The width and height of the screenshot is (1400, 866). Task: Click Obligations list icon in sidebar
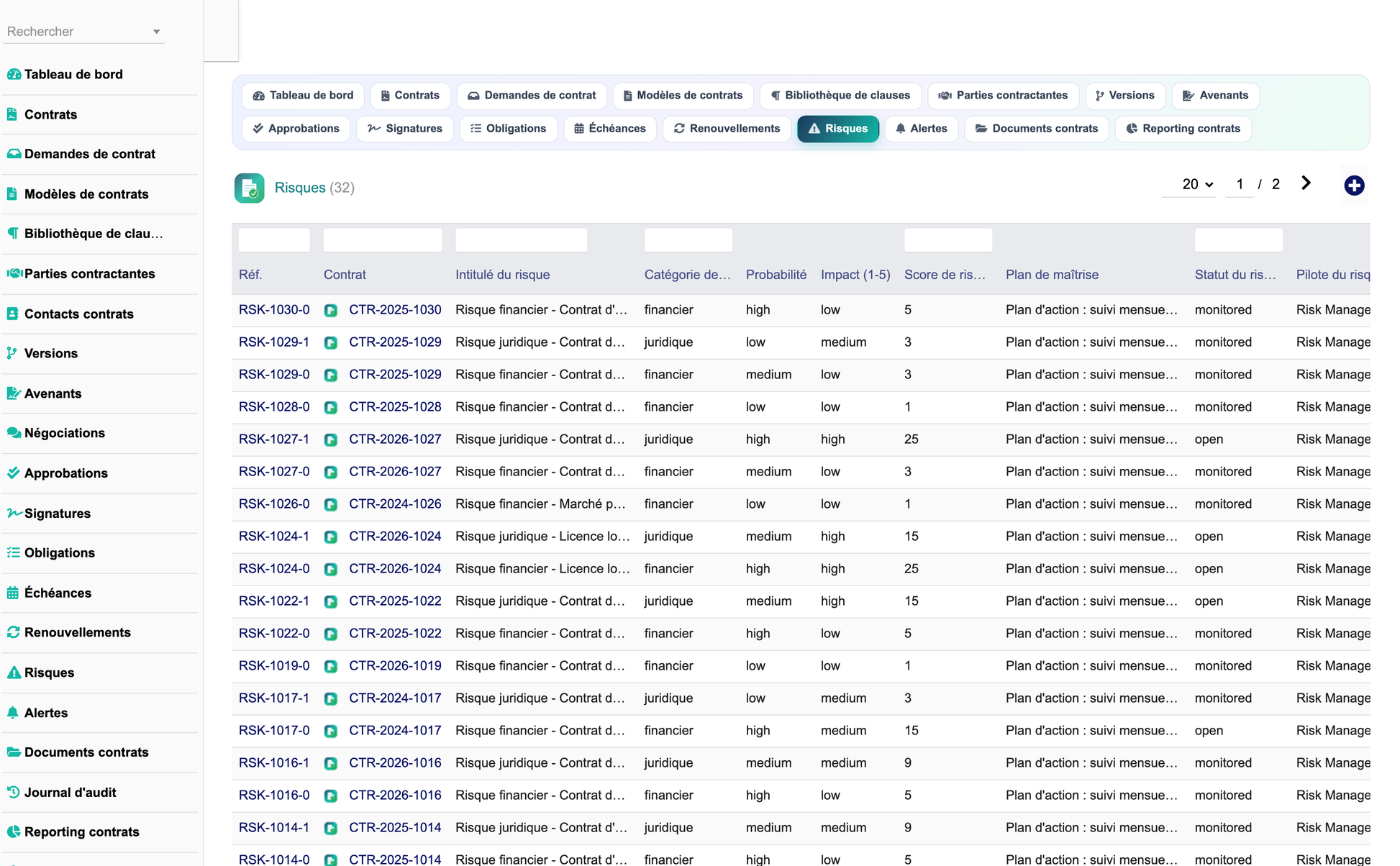[x=13, y=552]
